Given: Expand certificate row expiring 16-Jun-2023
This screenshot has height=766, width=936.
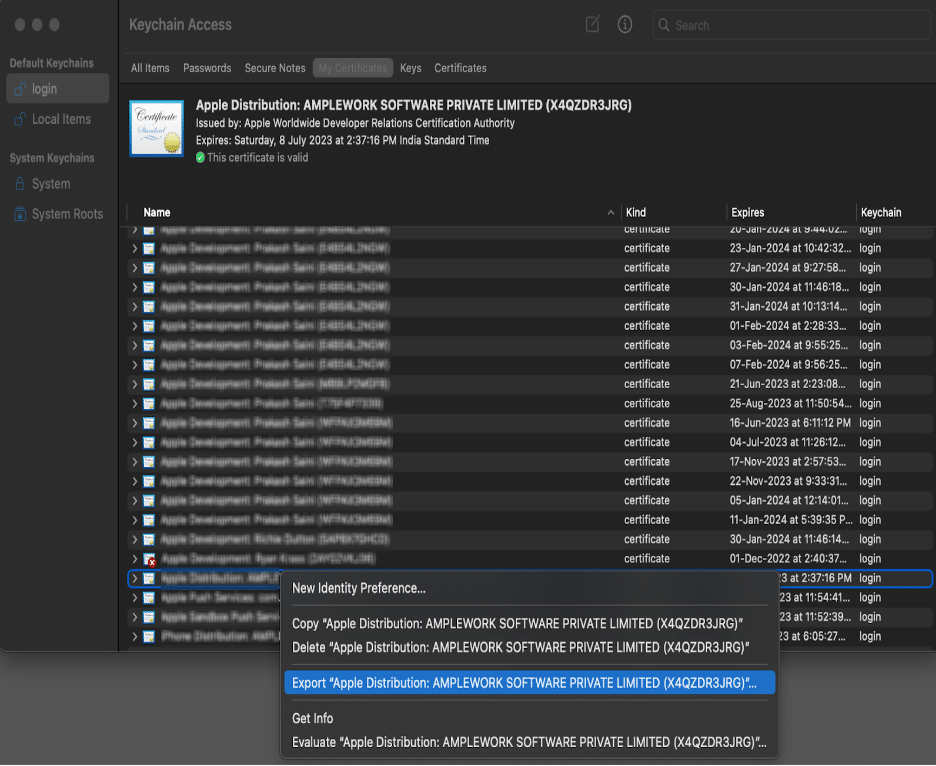Looking at the screenshot, I should coord(134,423).
